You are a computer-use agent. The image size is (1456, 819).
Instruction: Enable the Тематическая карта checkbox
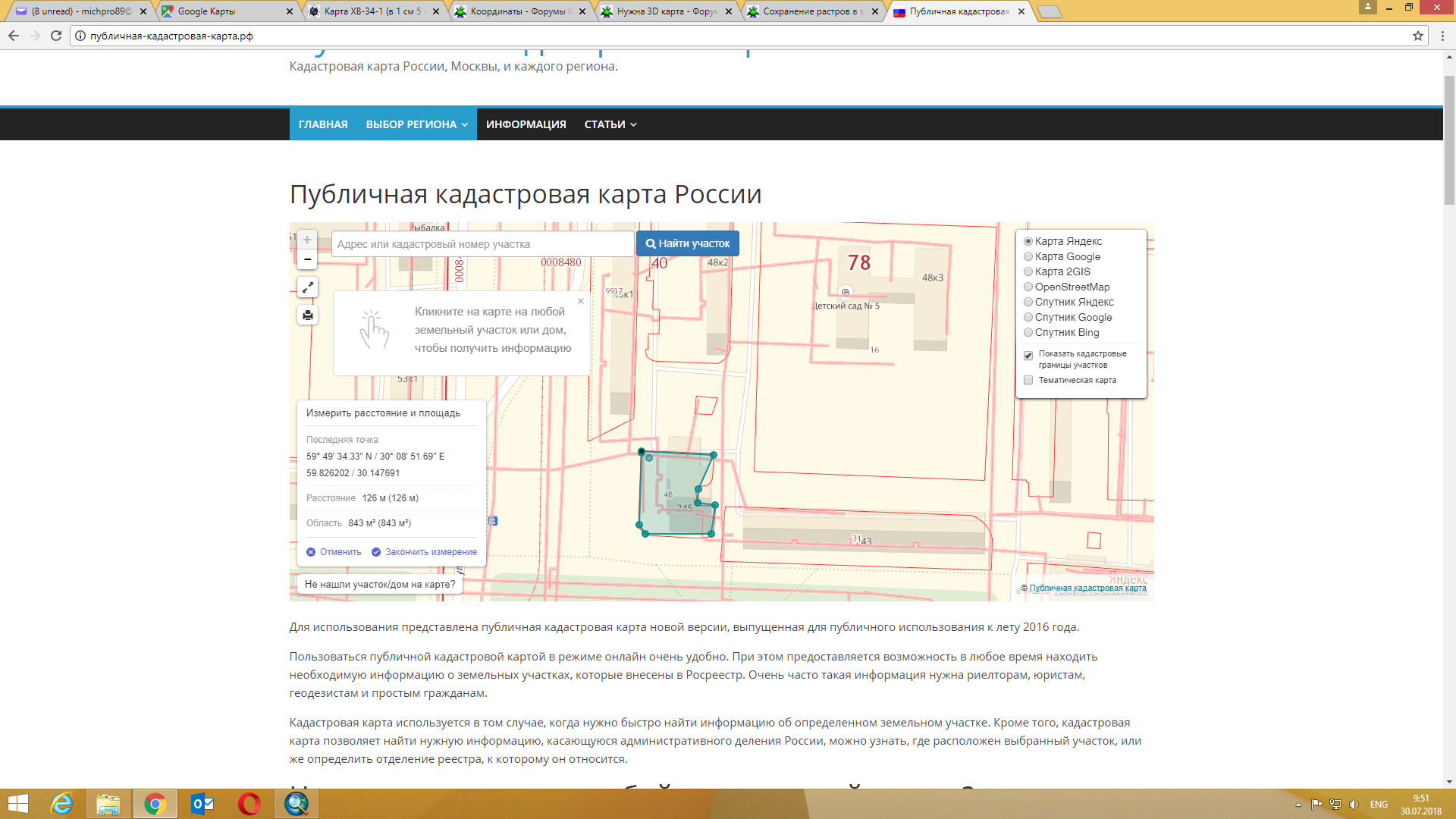[x=1028, y=380]
